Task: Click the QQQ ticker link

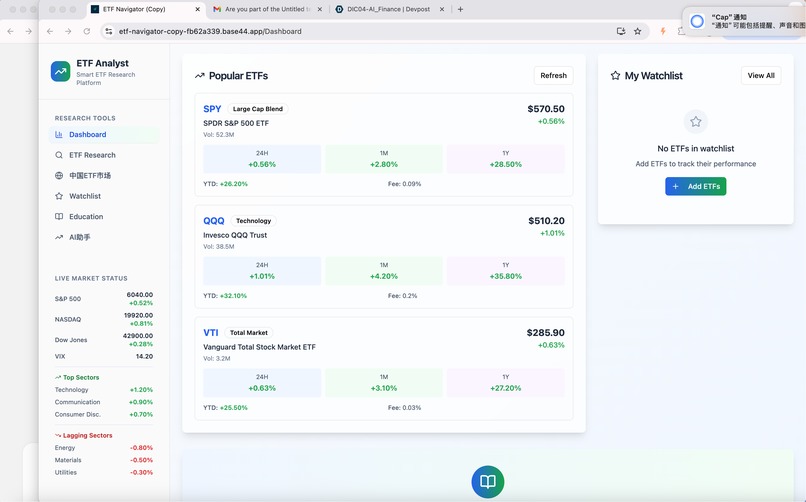Action: pyautogui.click(x=214, y=221)
